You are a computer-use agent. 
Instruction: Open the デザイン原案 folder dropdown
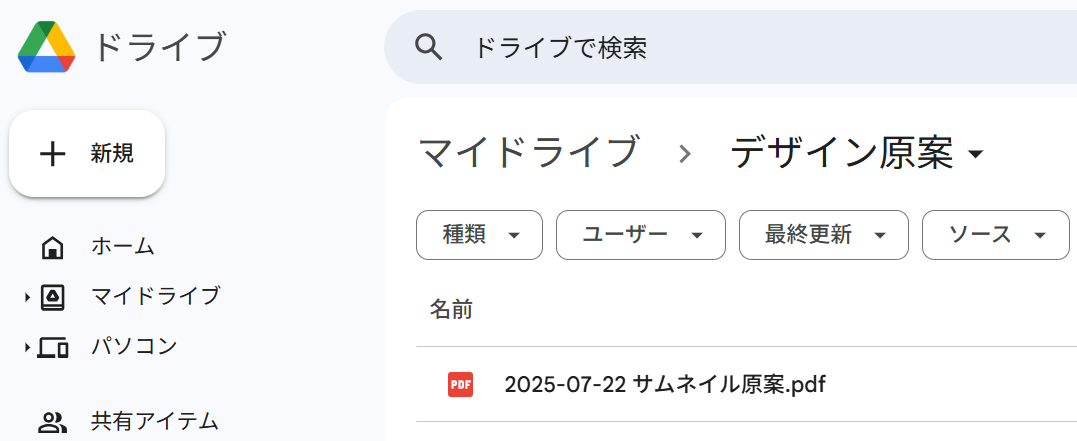click(976, 154)
